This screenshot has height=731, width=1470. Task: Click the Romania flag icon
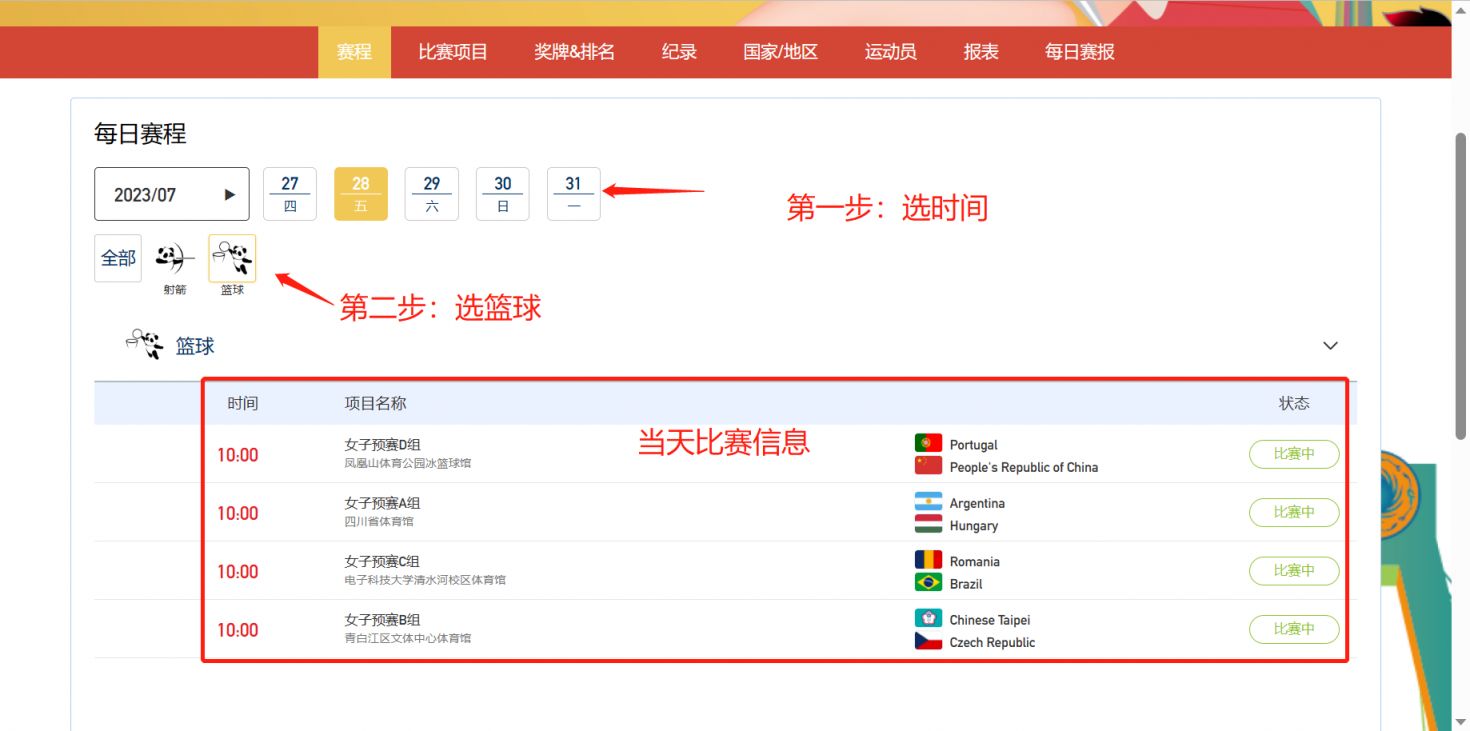tap(928, 560)
